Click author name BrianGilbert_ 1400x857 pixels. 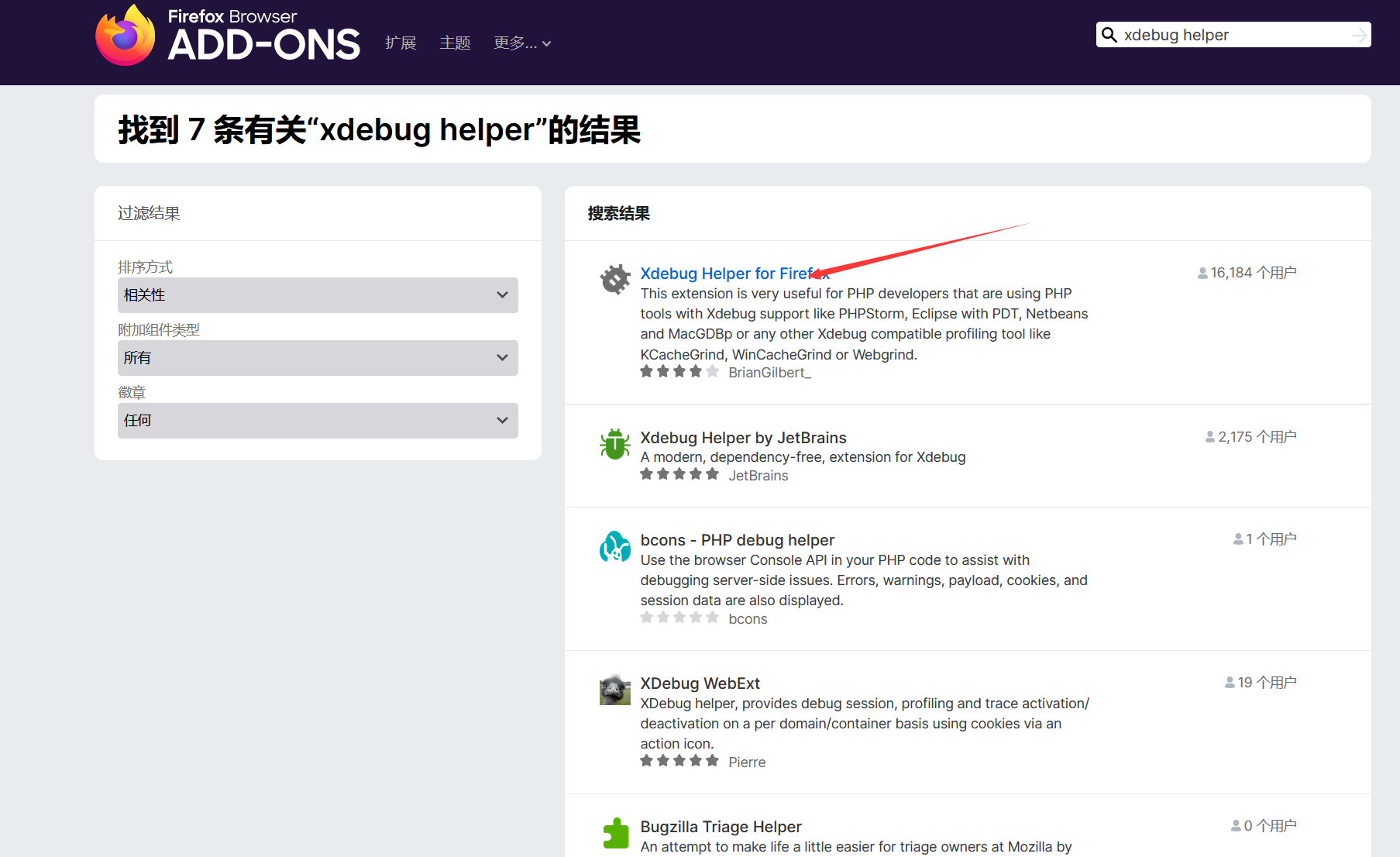(x=769, y=373)
